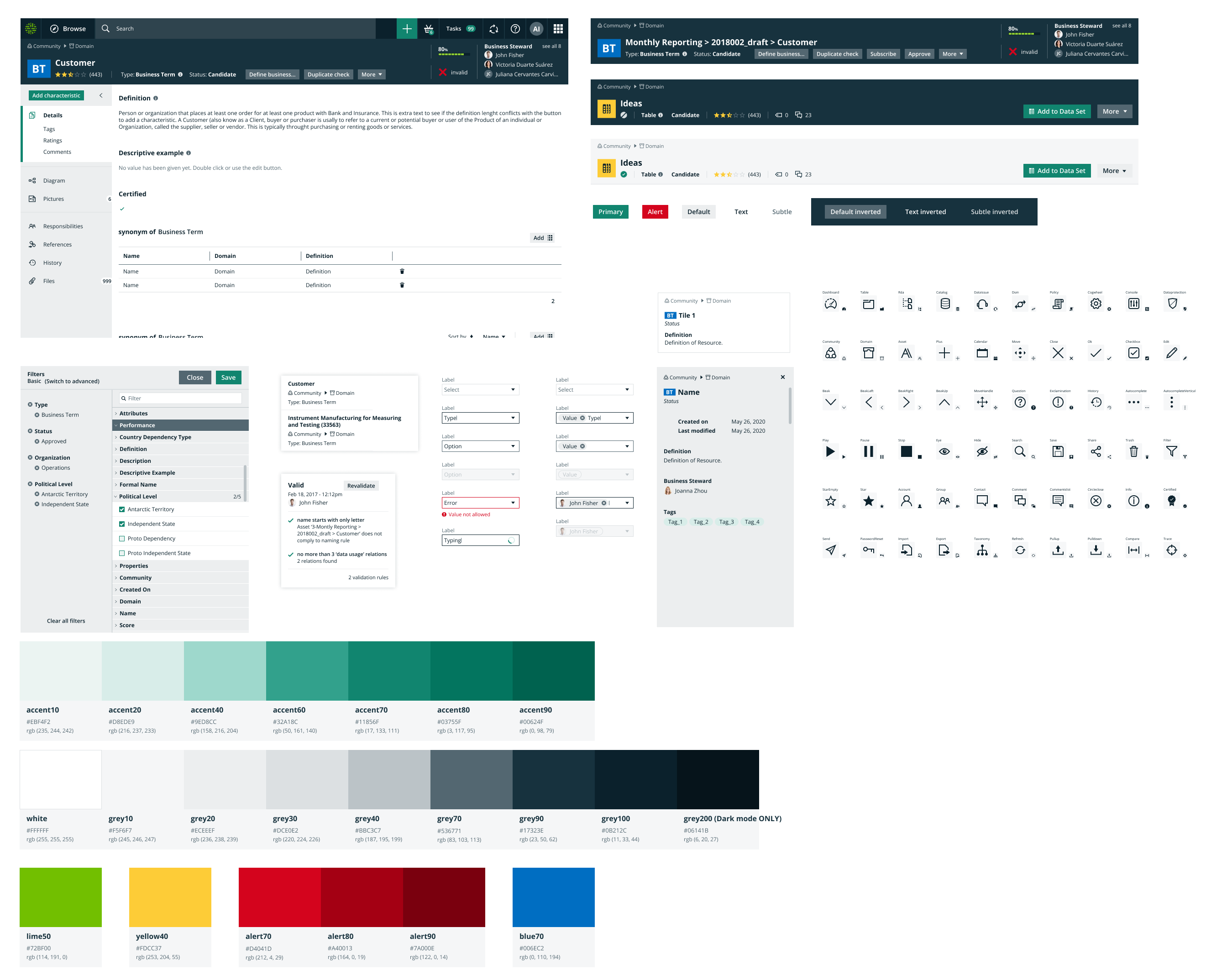Click the help question mark icon
Image resolution: width=1227 pixels, height=980 pixels.
pos(515,28)
